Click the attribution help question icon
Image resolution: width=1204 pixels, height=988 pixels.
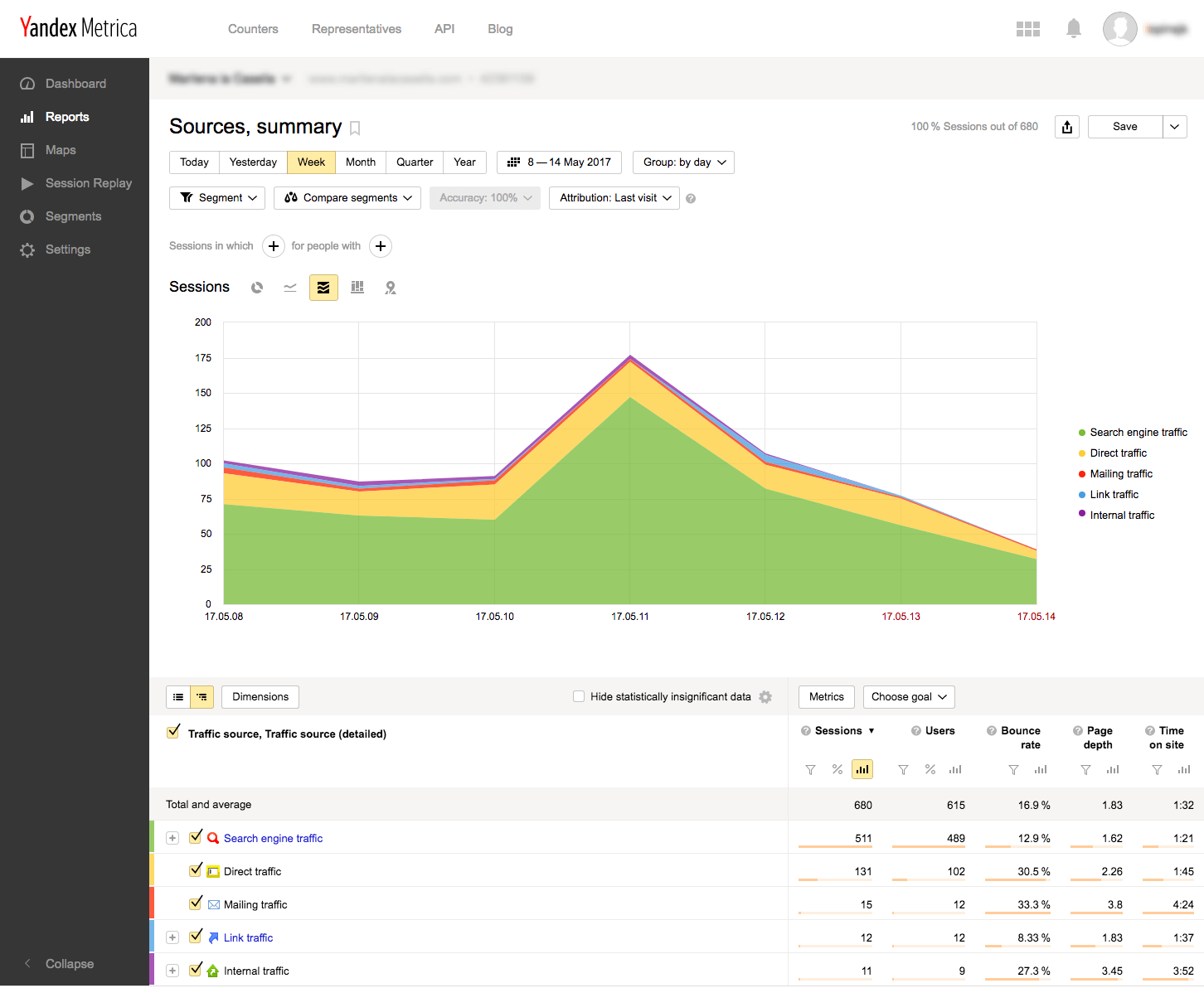coord(691,199)
